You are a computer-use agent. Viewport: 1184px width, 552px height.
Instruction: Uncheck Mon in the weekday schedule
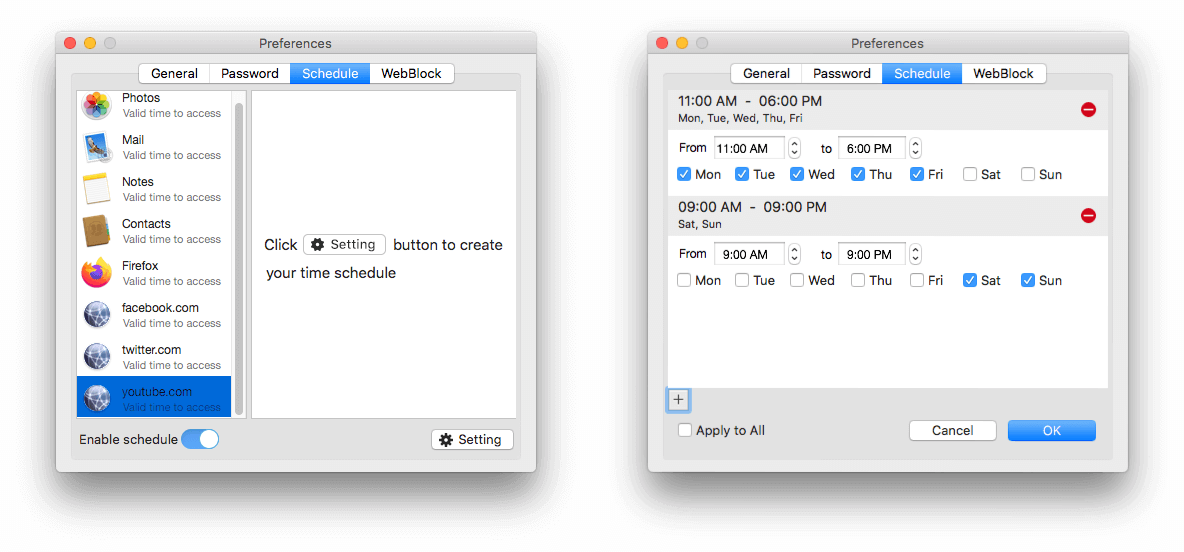click(684, 174)
